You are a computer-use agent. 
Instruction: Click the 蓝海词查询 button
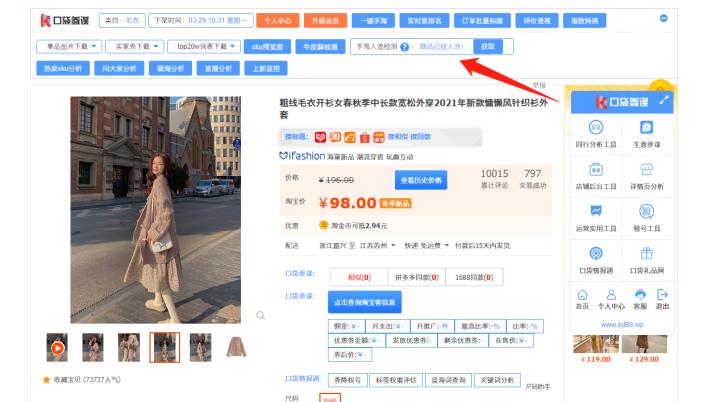(448, 380)
